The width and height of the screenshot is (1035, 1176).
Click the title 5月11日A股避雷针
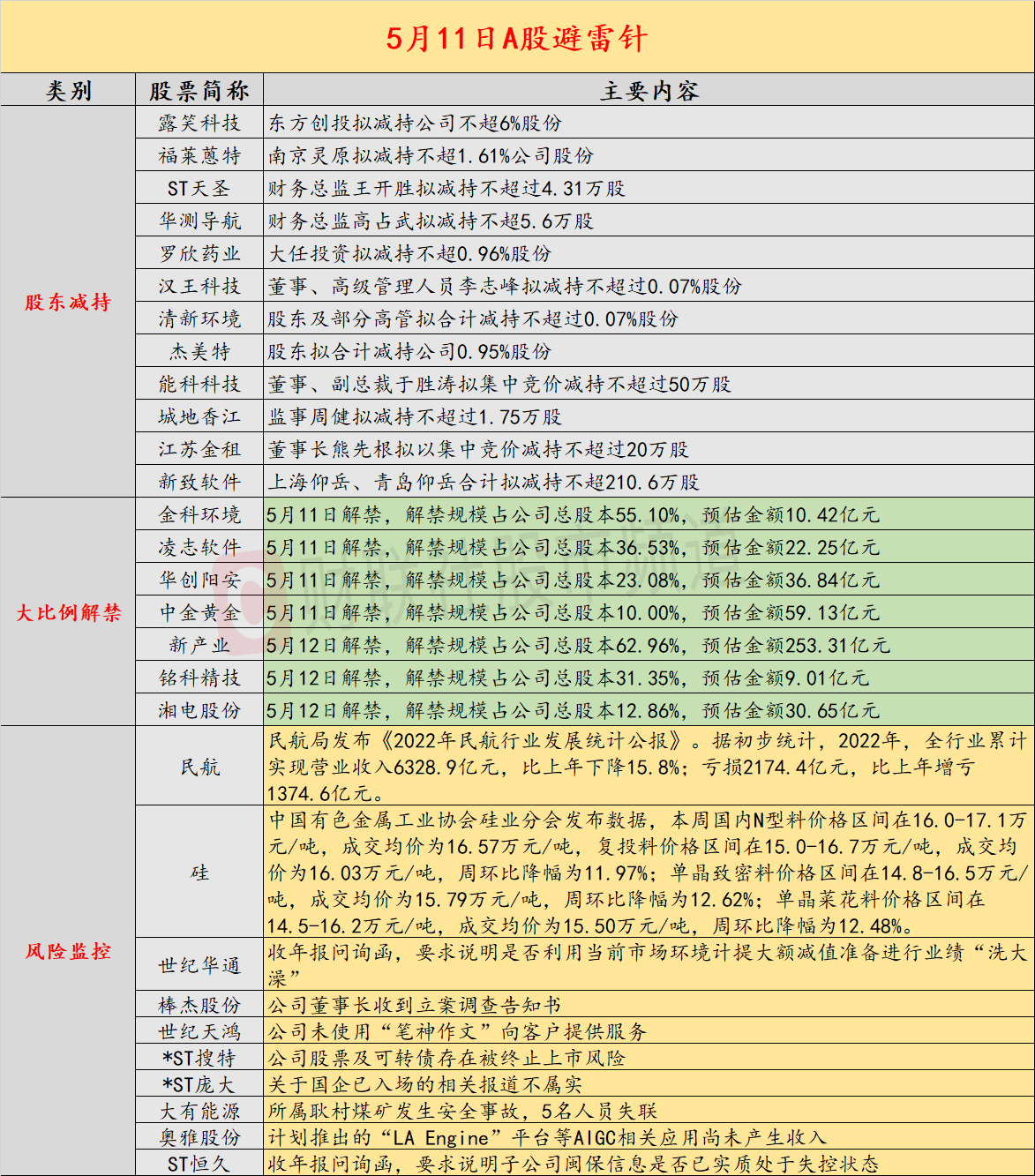click(517, 38)
